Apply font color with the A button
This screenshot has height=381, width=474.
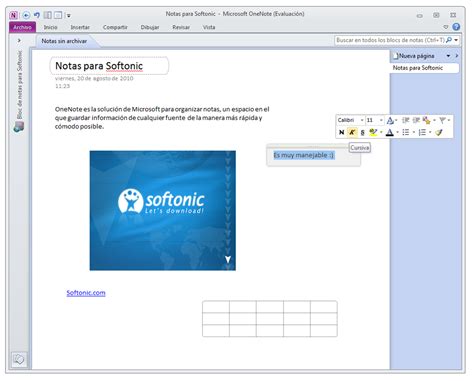389,132
